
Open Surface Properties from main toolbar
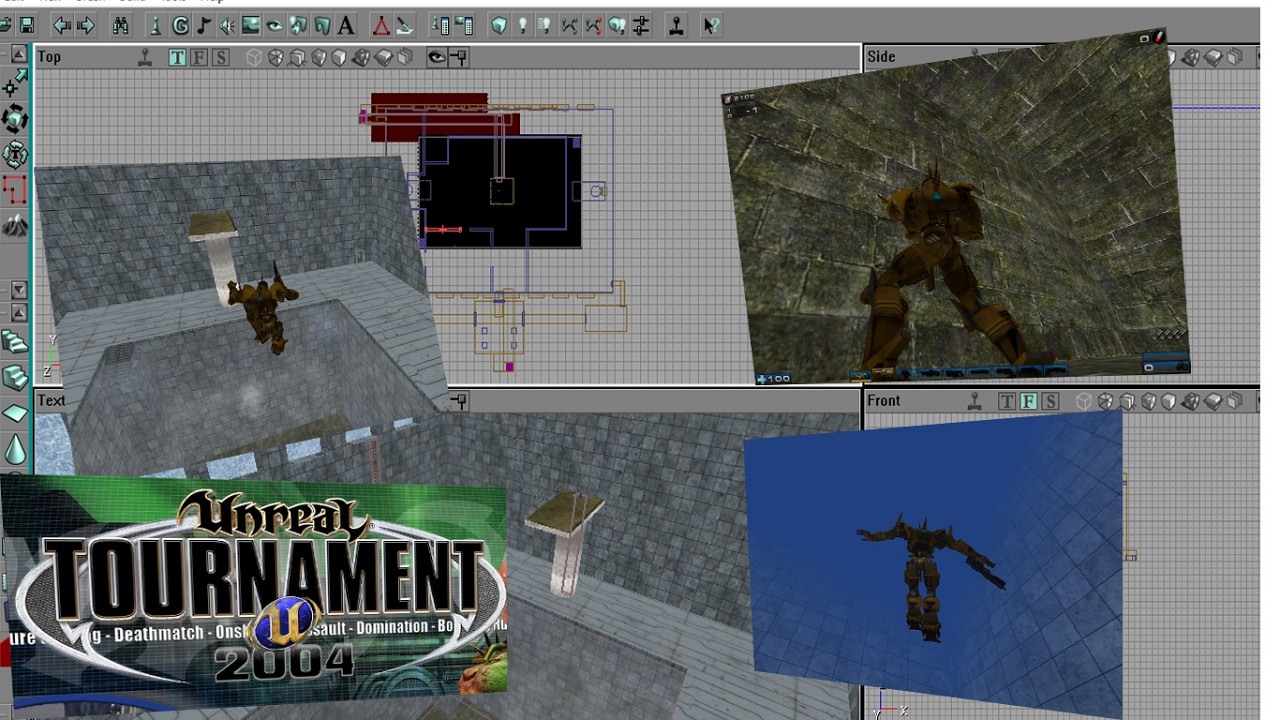pos(463,25)
